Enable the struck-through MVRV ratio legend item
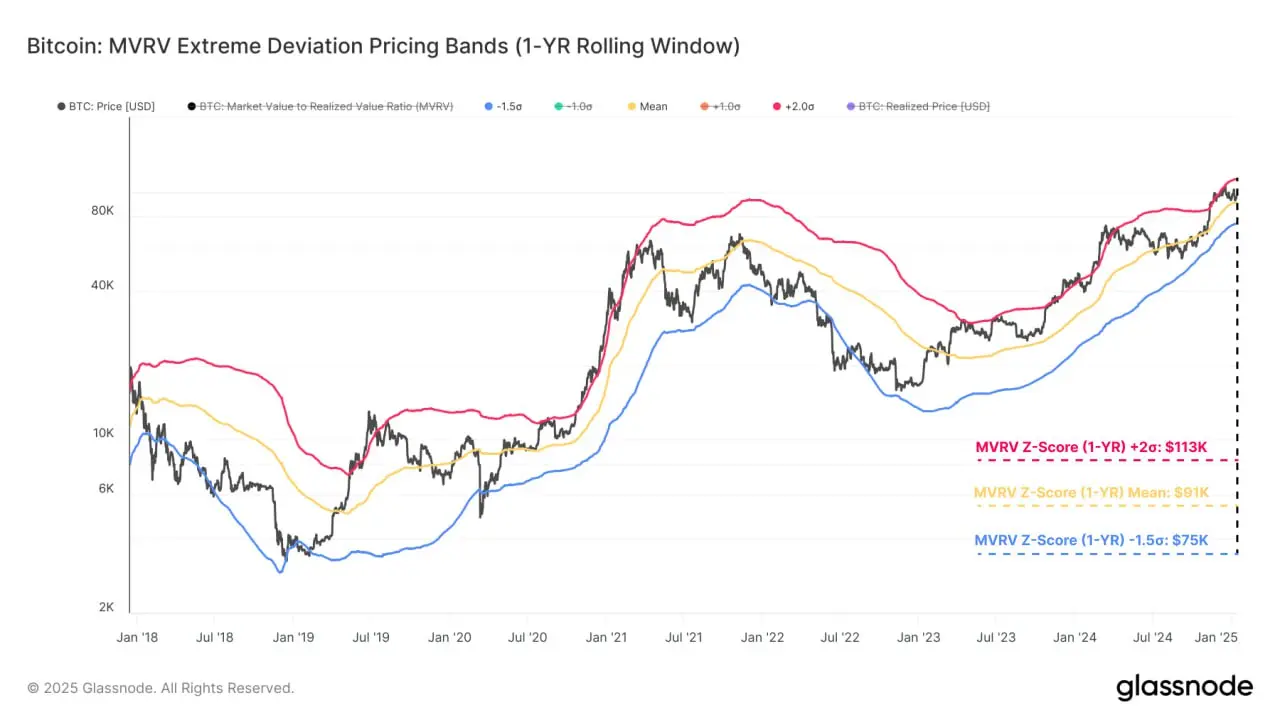 click(320, 106)
